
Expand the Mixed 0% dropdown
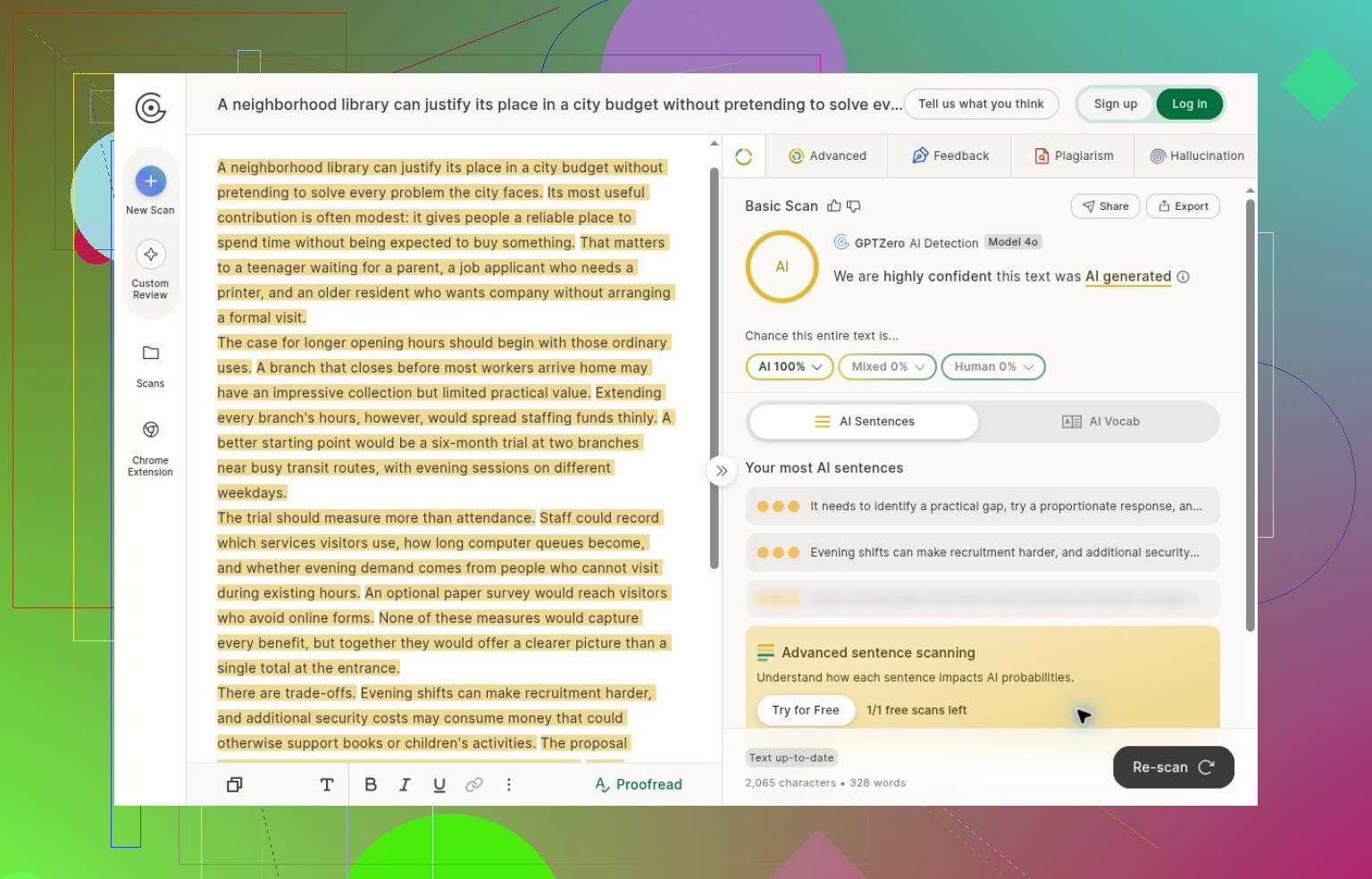(888, 367)
